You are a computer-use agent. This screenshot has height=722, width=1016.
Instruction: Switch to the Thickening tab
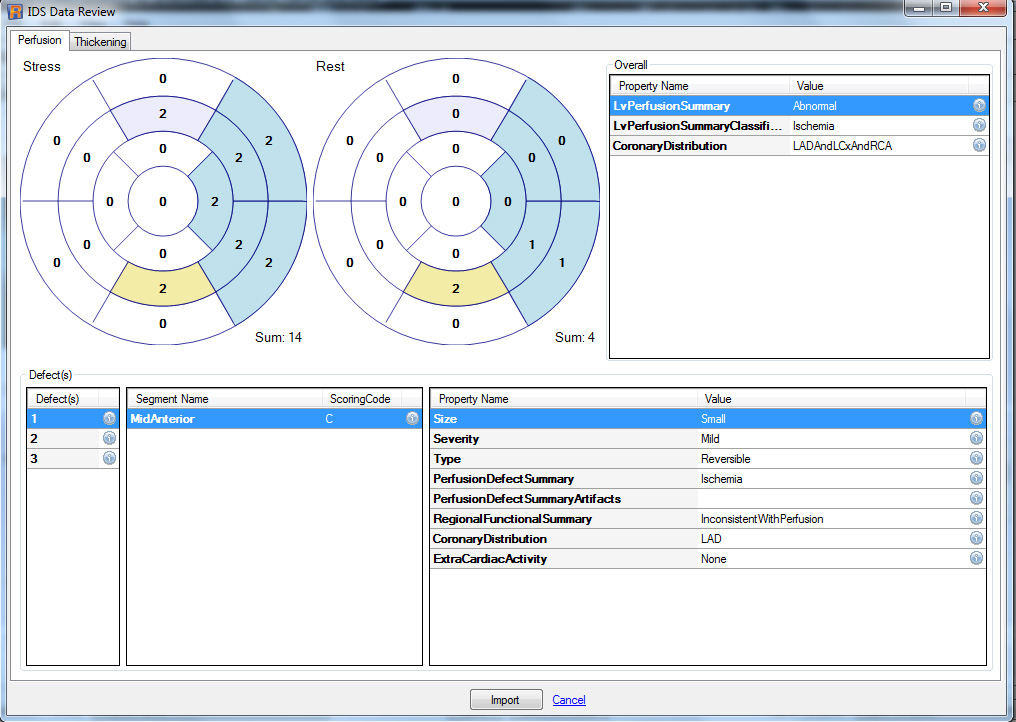point(100,42)
